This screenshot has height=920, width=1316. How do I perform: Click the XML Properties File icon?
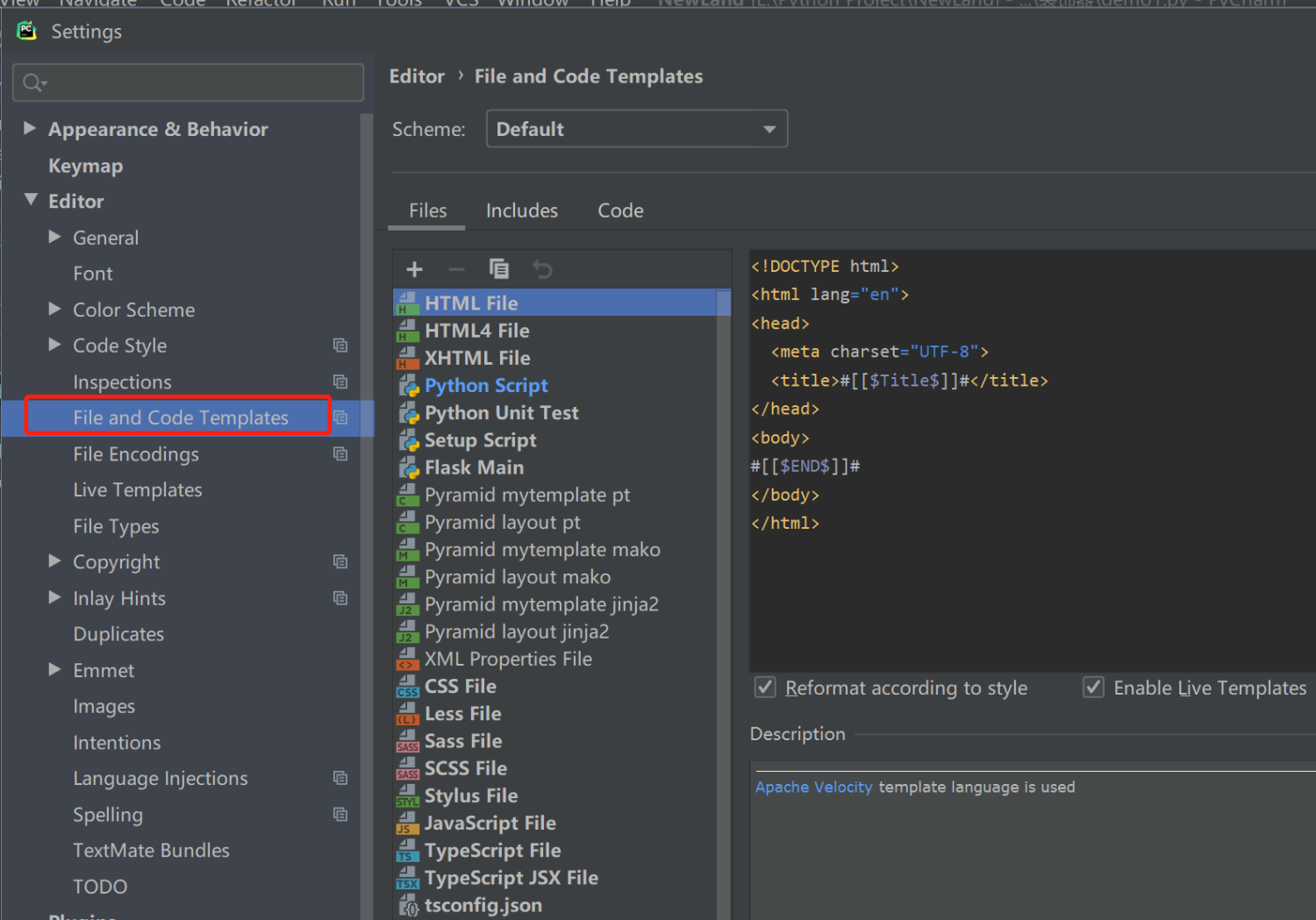[x=408, y=660]
